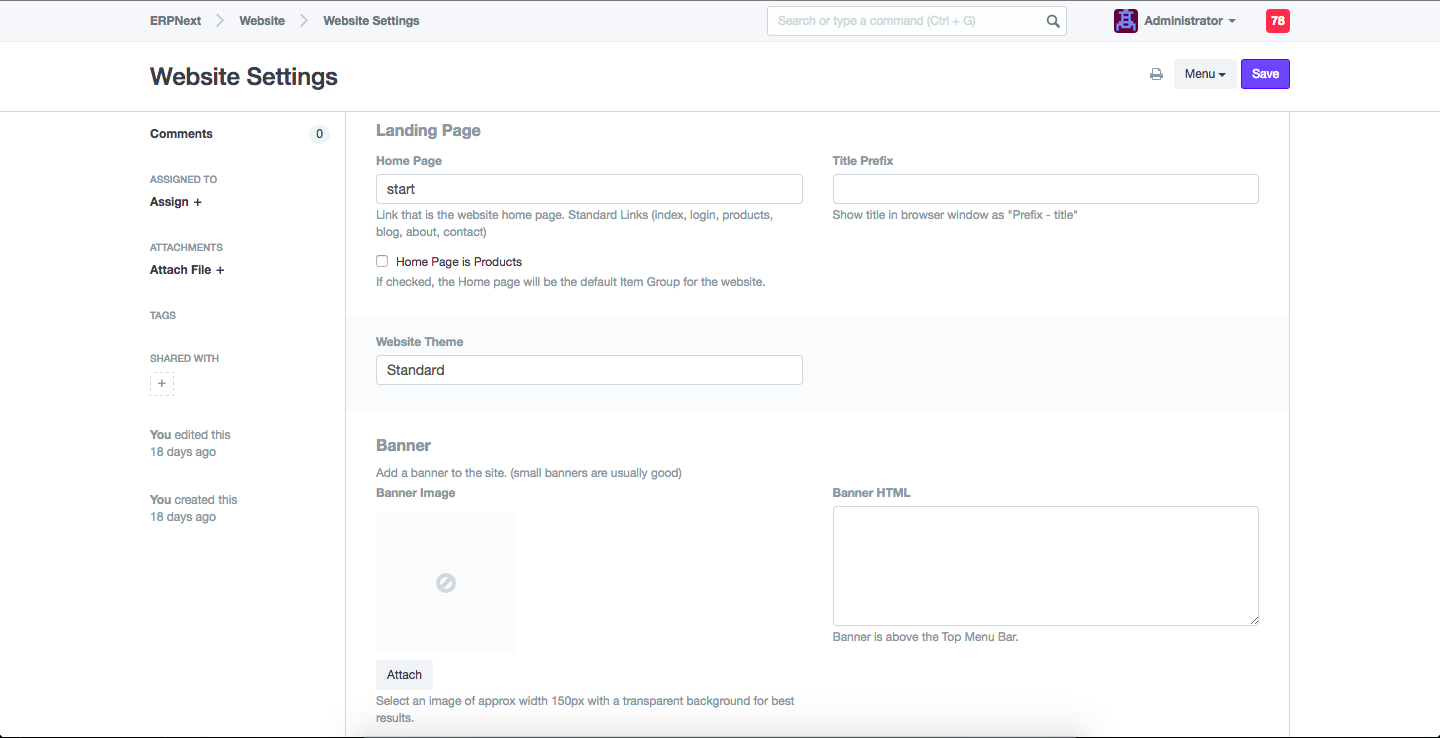Enable Home Page is Products checkbox

(382, 261)
